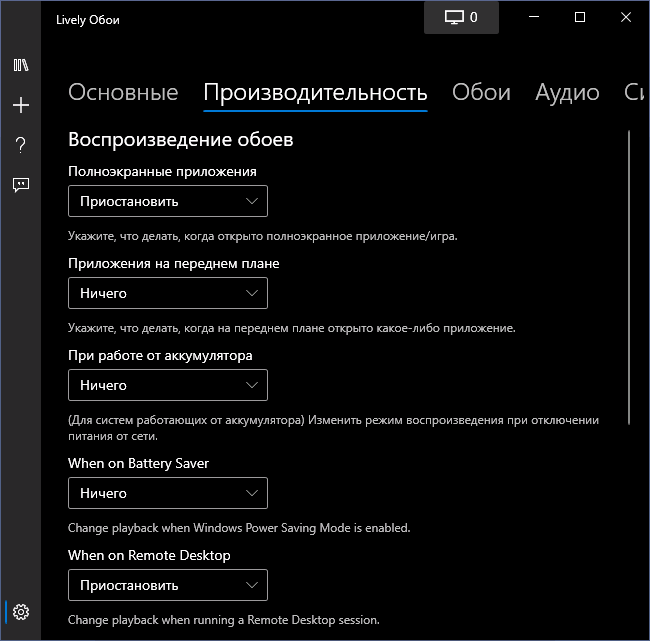Image resolution: width=650 pixels, height=641 pixels.
Task: Click the Lively Обои window title
Action: [x=88, y=20]
